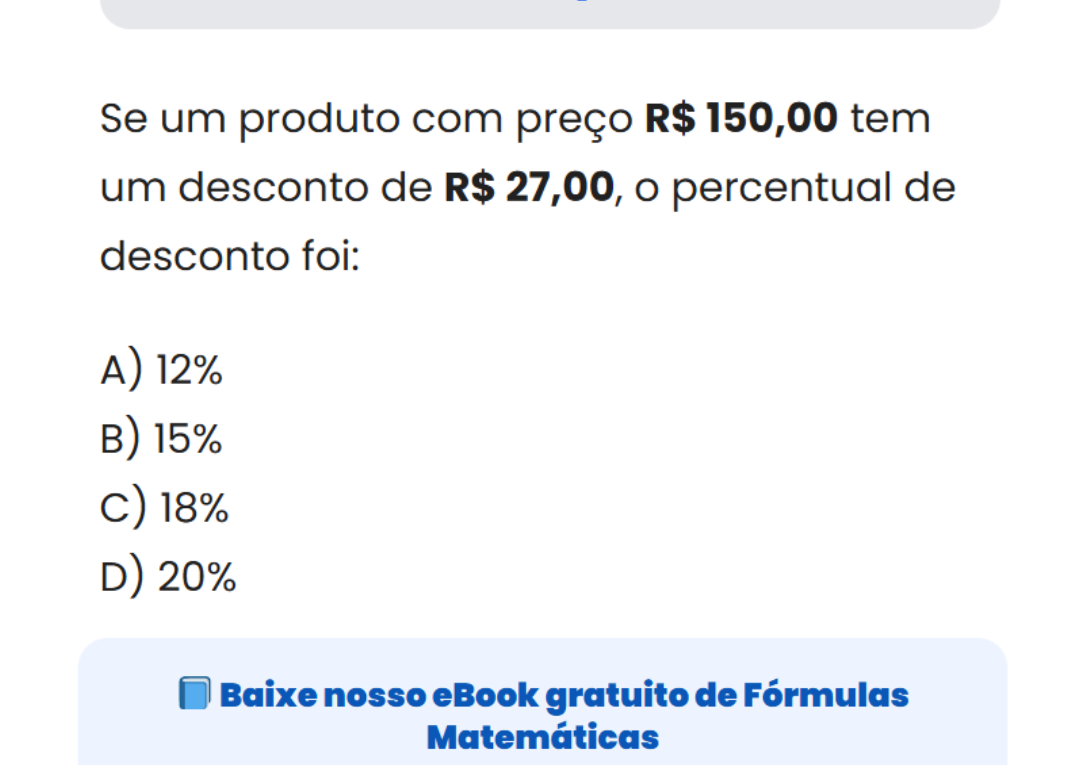1080x765 pixels.
Task: Click the bold price R$ 150,00
Action: (741, 119)
